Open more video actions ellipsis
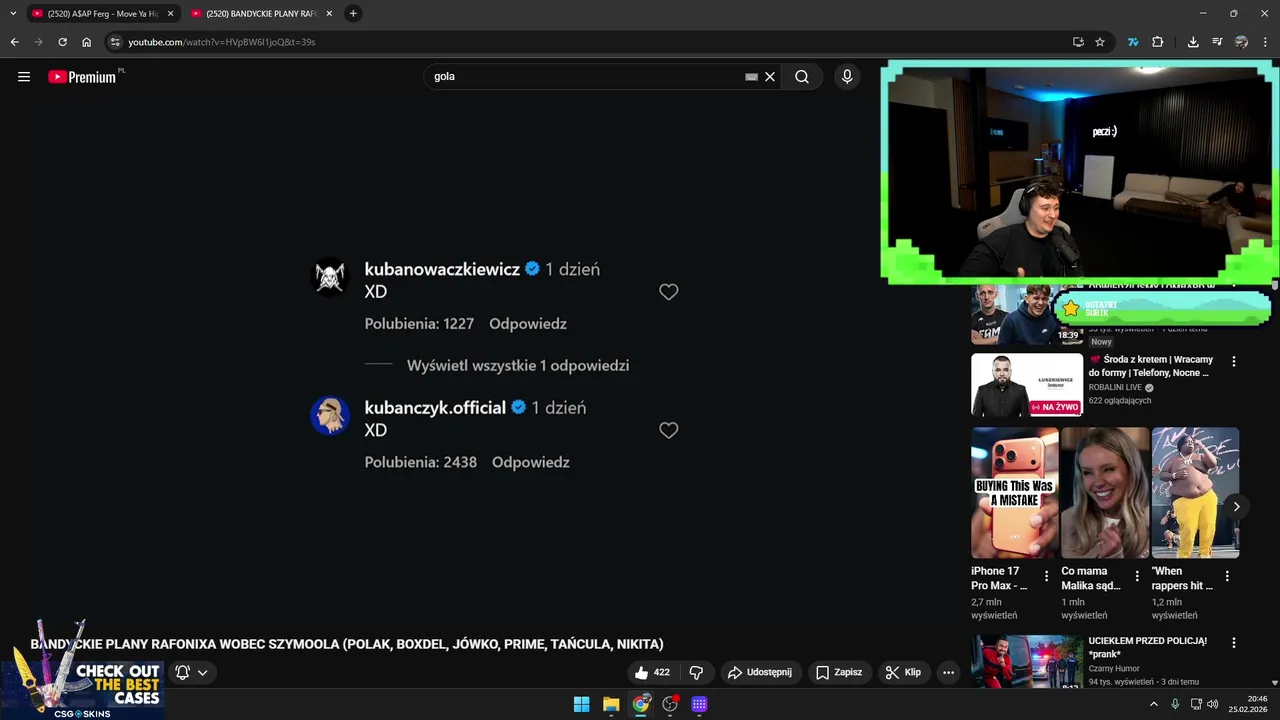 click(x=948, y=672)
